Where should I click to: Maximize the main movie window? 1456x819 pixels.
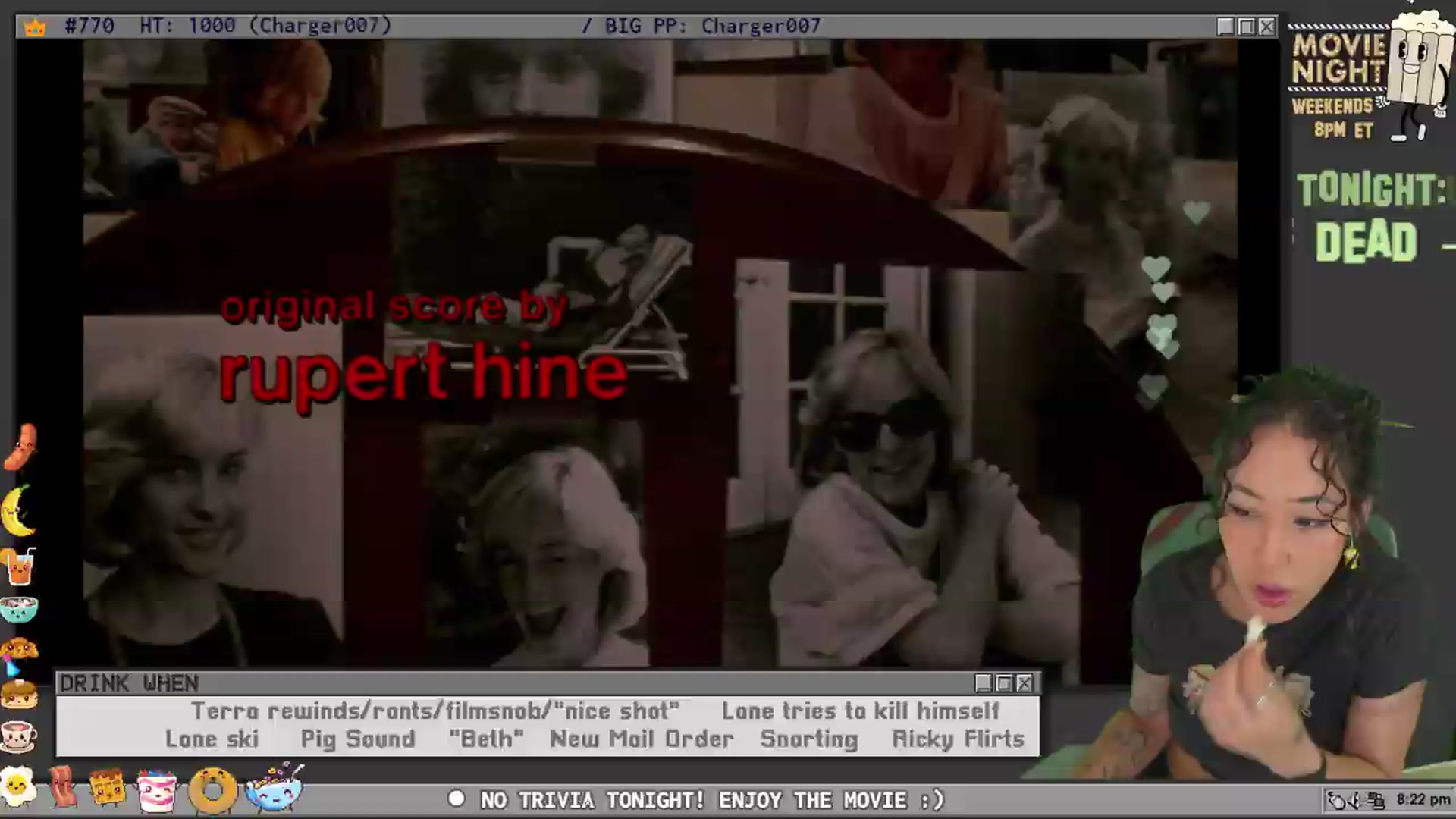pyautogui.click(x=1246, y=27)
